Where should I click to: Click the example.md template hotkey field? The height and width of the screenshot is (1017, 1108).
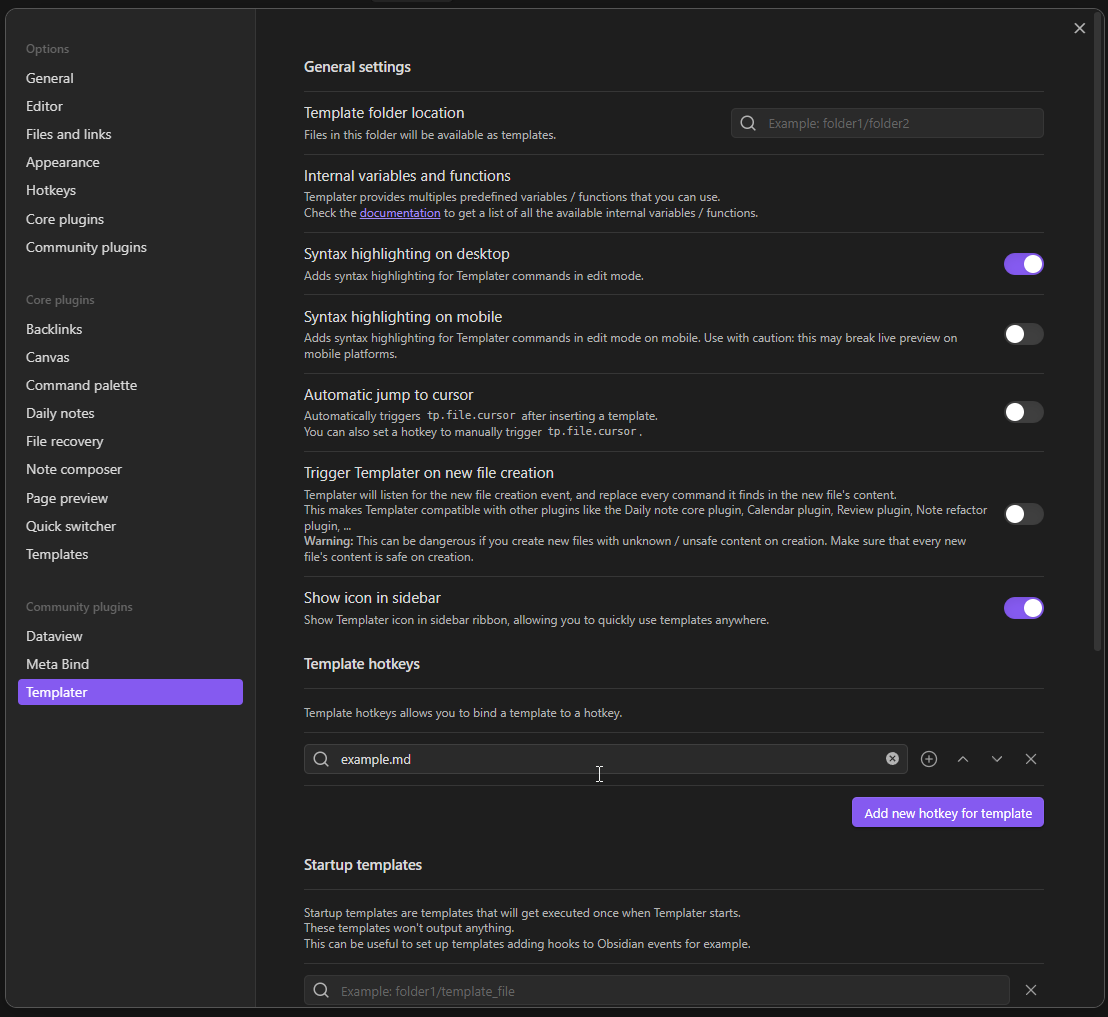point(606,759)
